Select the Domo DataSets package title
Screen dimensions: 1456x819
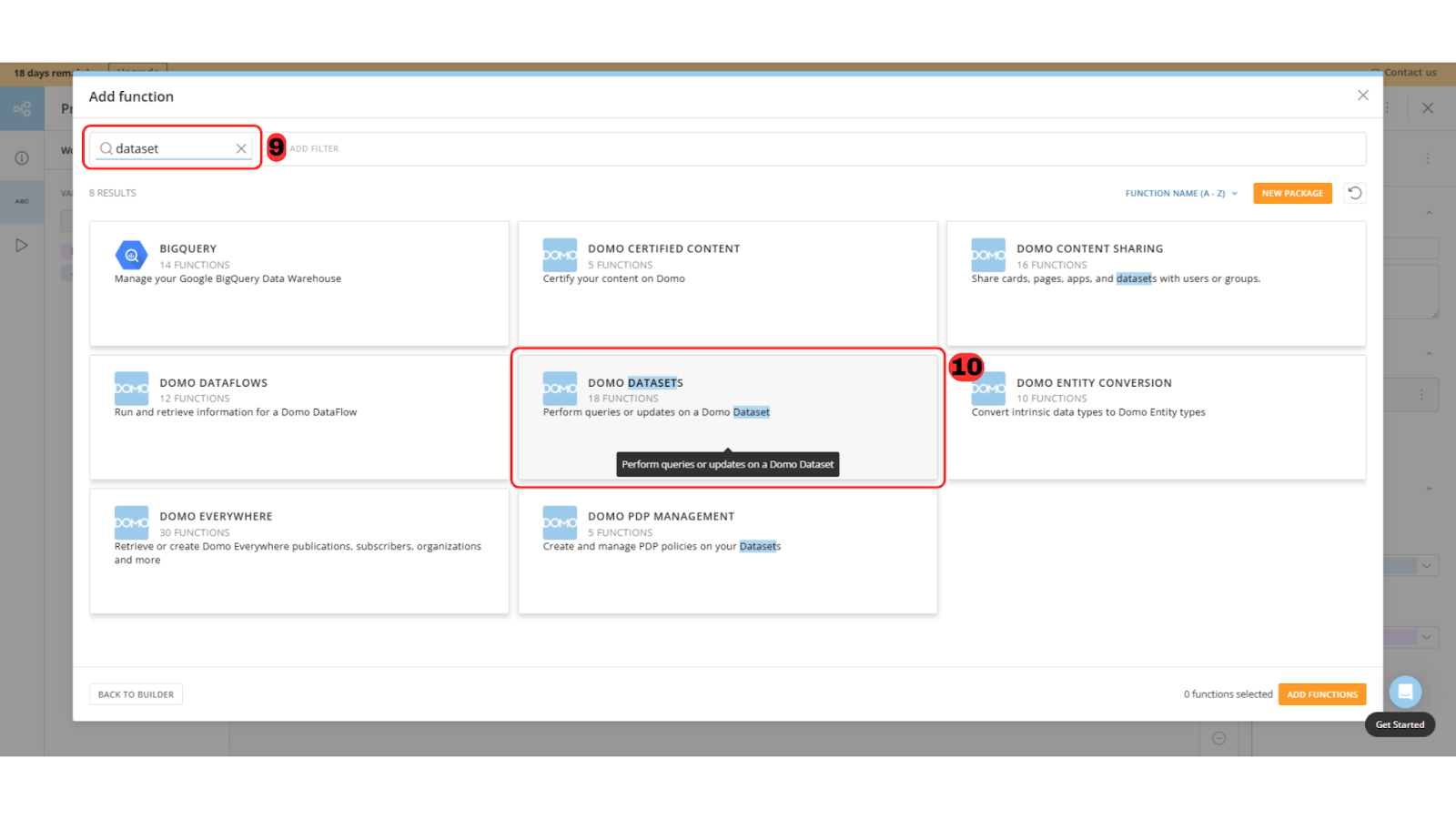(635, 383)
